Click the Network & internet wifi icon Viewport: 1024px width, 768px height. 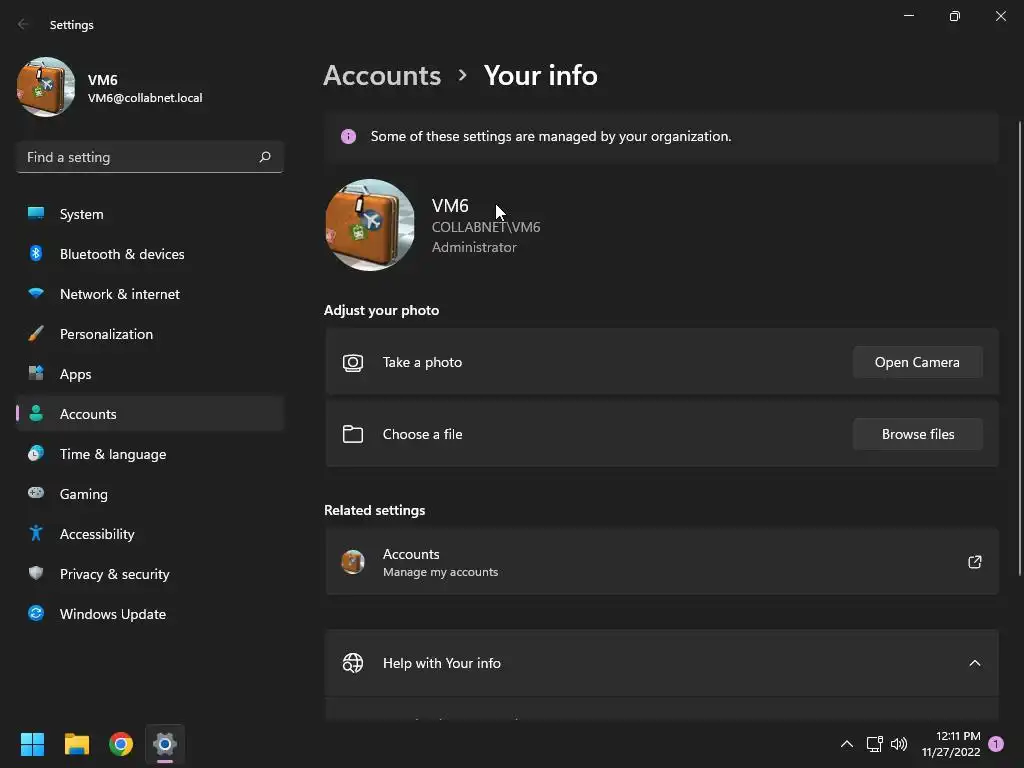[36, 294]
